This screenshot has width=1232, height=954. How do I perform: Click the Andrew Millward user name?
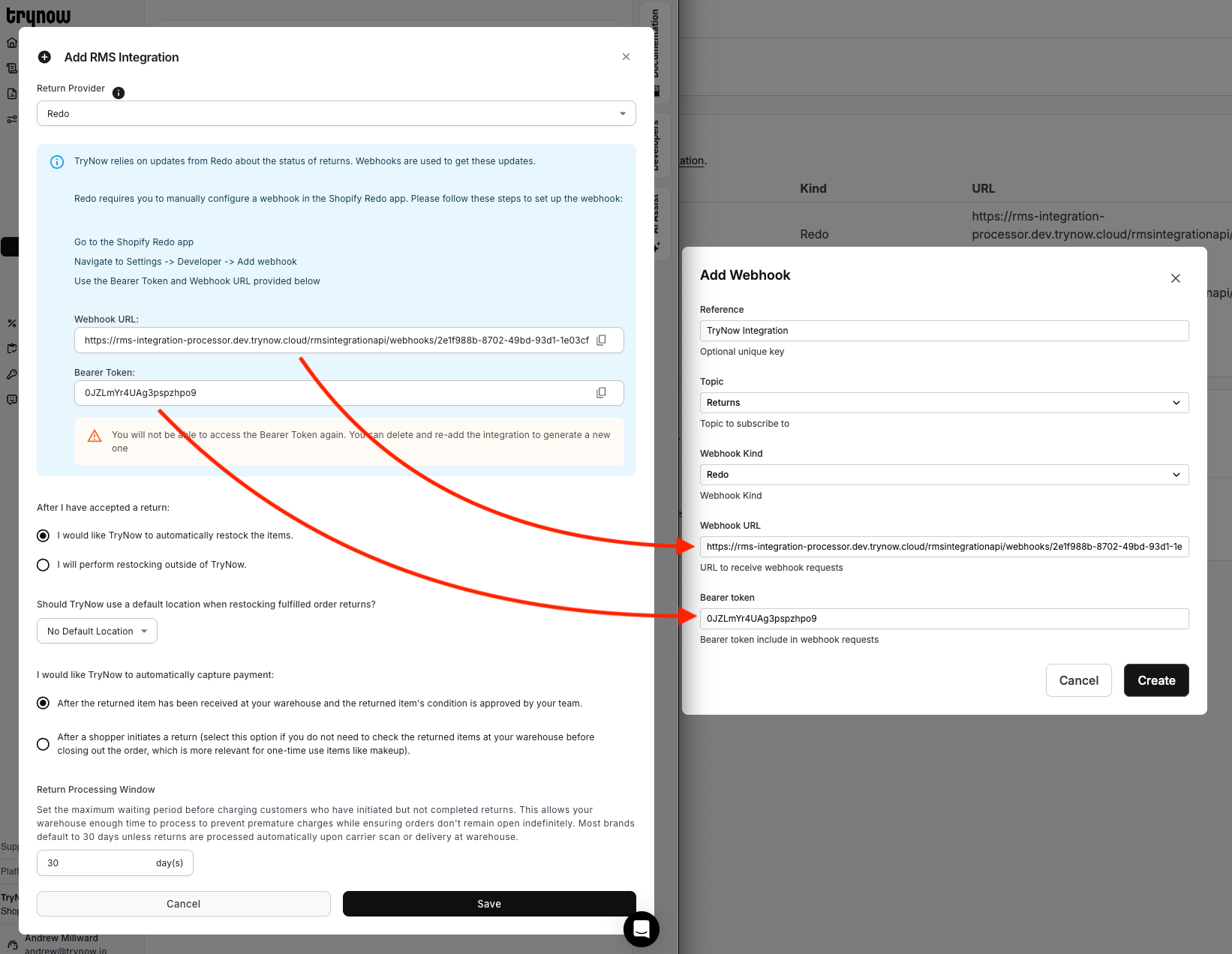coord(62,938)
